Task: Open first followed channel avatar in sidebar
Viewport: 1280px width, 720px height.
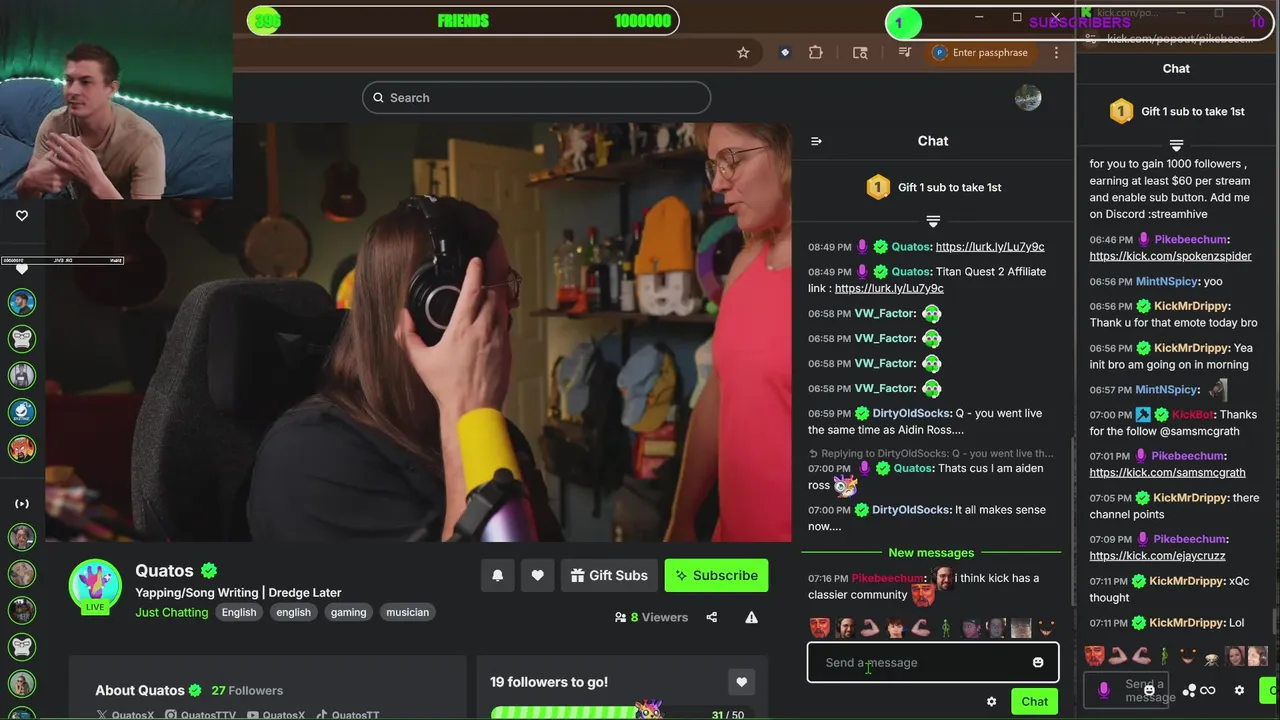Action: (22, 302)
